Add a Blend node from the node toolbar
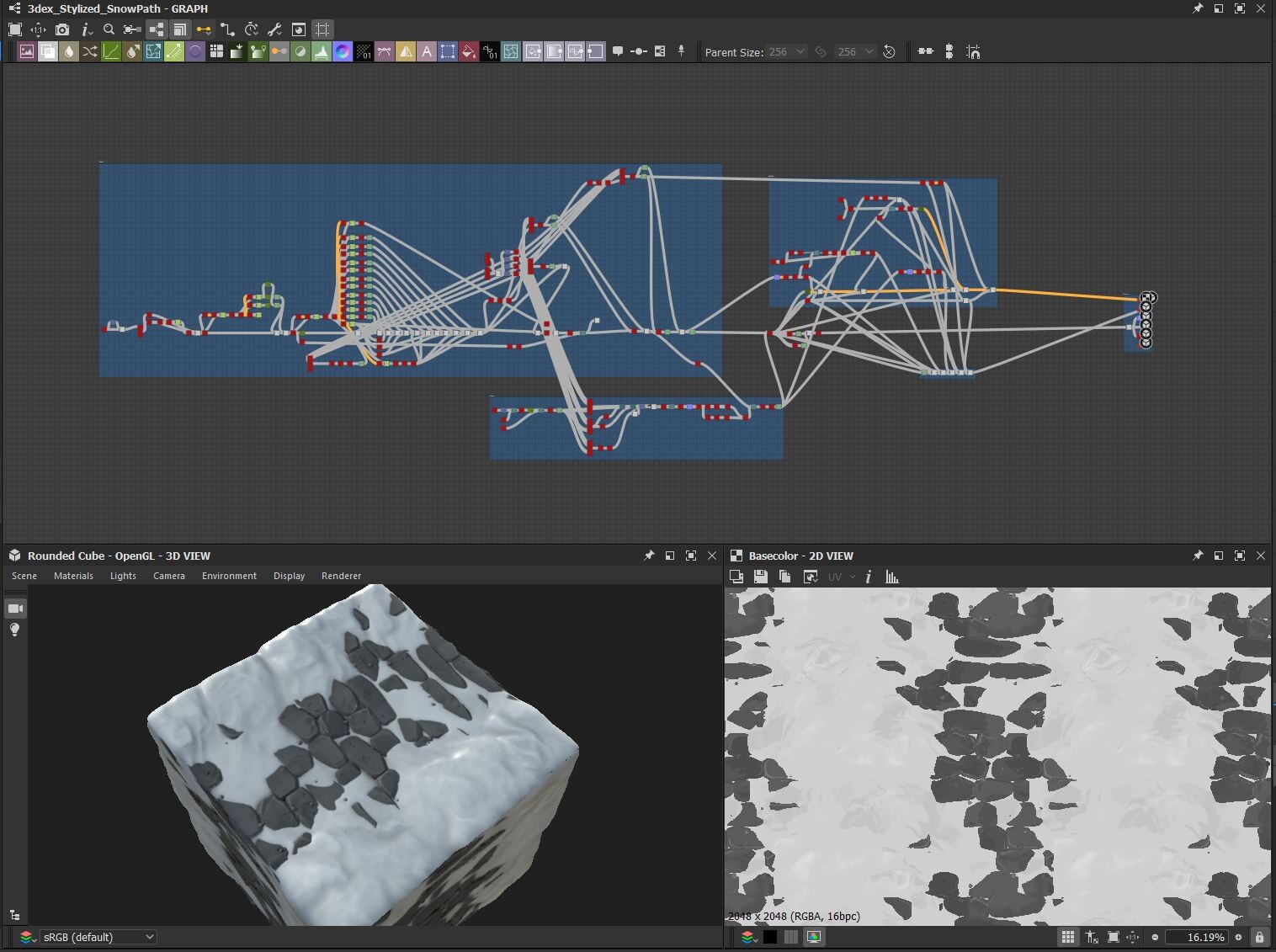This screenshot has width=1276, height=952. click(47, 51)
